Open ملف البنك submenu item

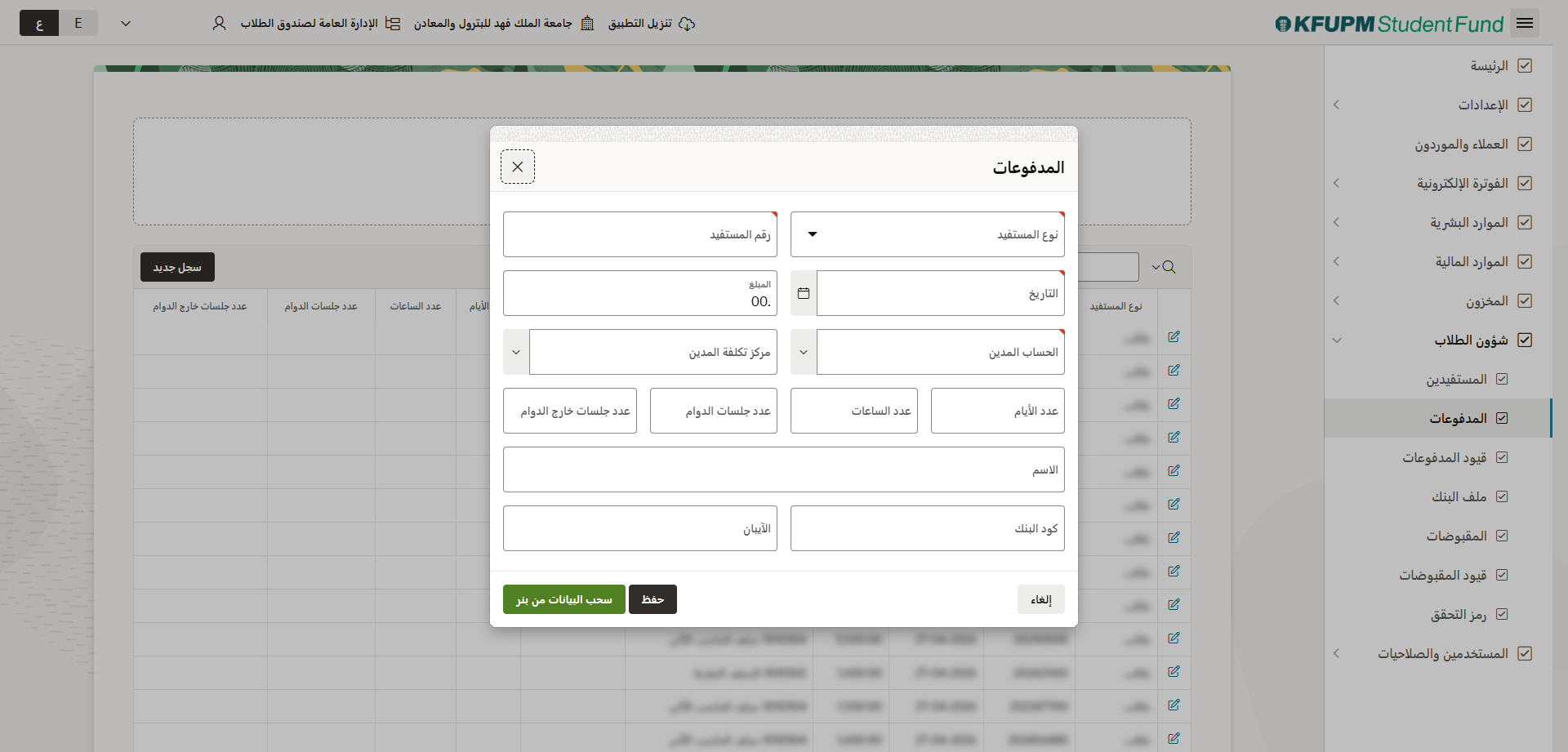point(1438,496)
